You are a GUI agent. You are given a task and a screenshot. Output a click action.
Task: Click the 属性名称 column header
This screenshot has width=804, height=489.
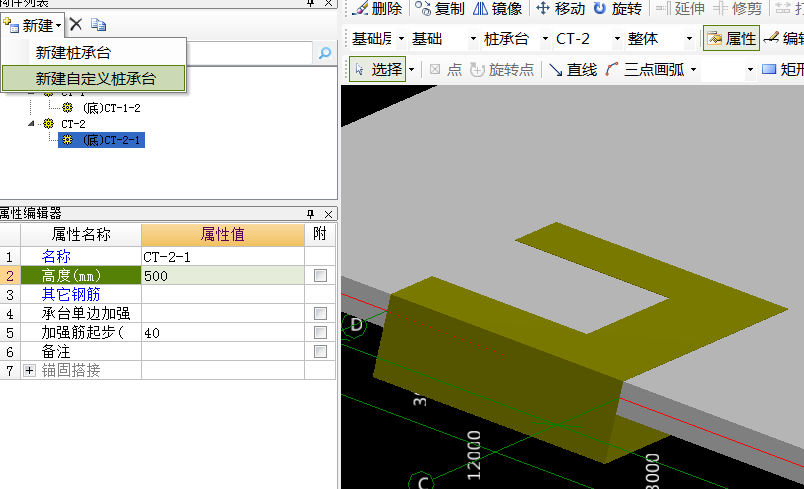click(81, 234)
